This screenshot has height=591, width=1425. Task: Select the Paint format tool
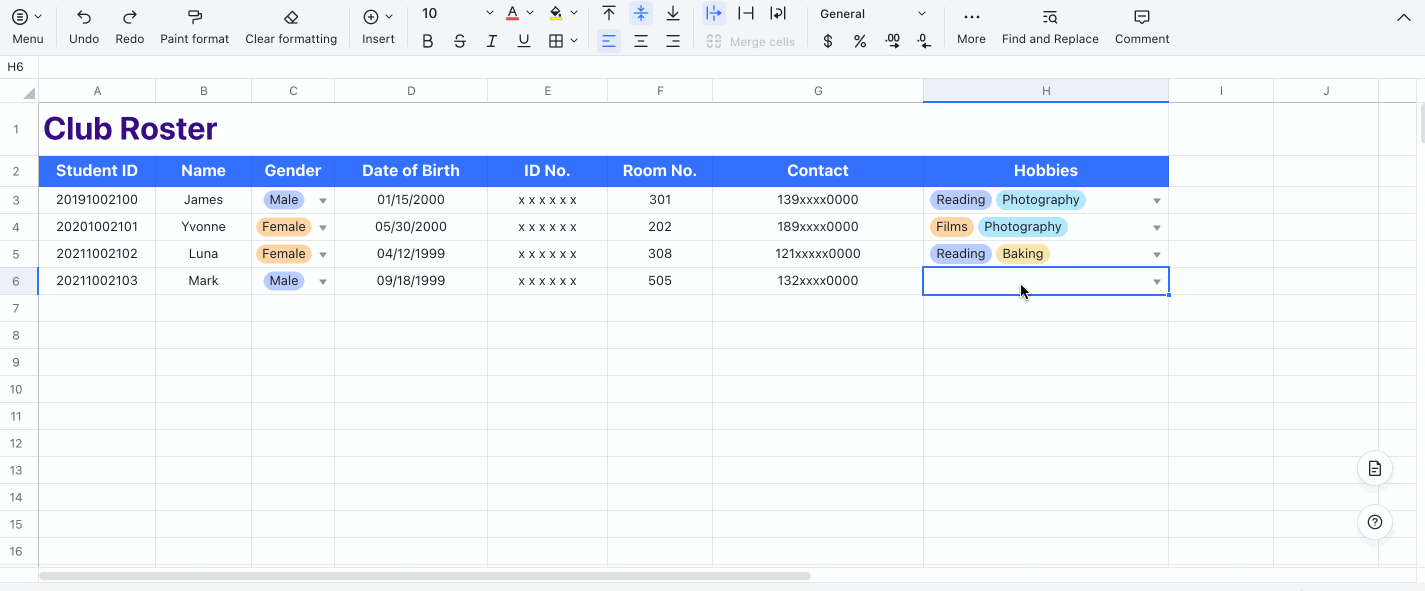pyautogui.click(x=194, y=24)
